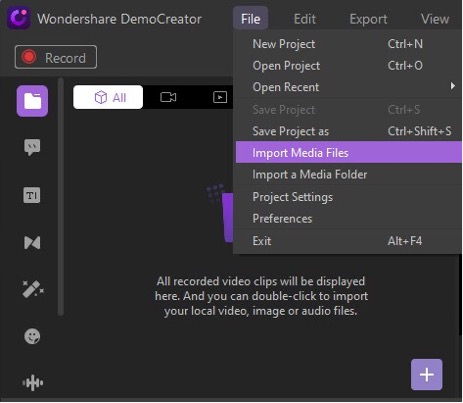Filter media by video clips play icon

coord(220,97)
